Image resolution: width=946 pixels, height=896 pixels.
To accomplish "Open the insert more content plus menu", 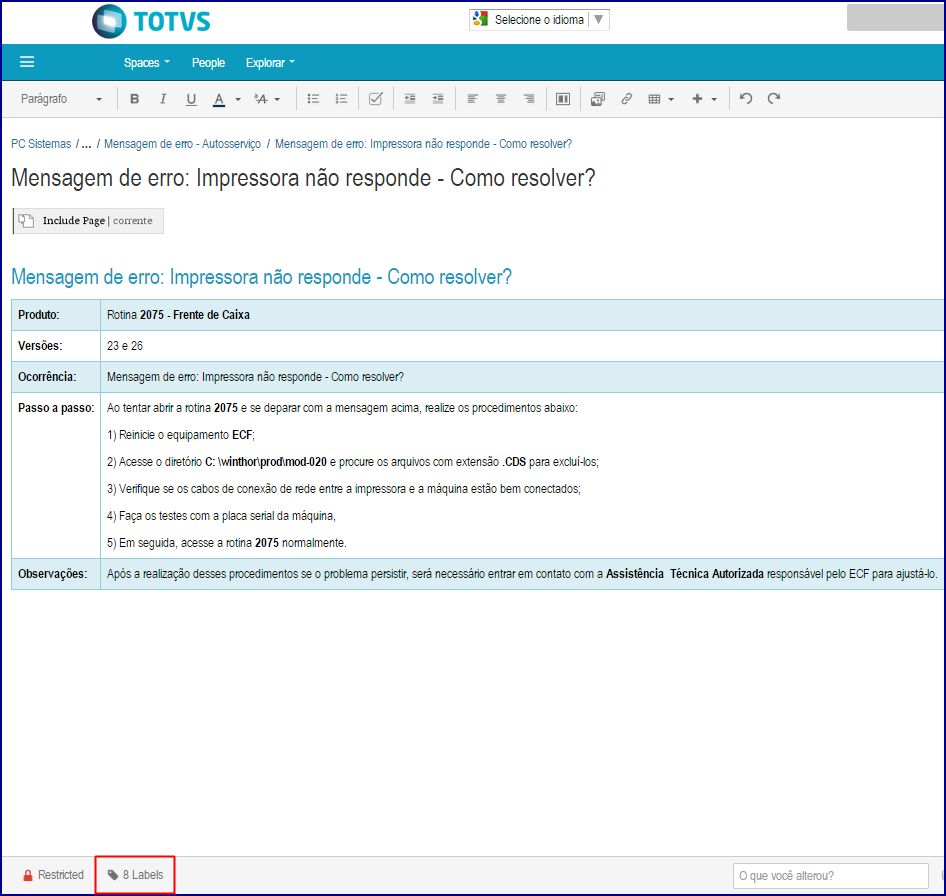I will (703, 99).
